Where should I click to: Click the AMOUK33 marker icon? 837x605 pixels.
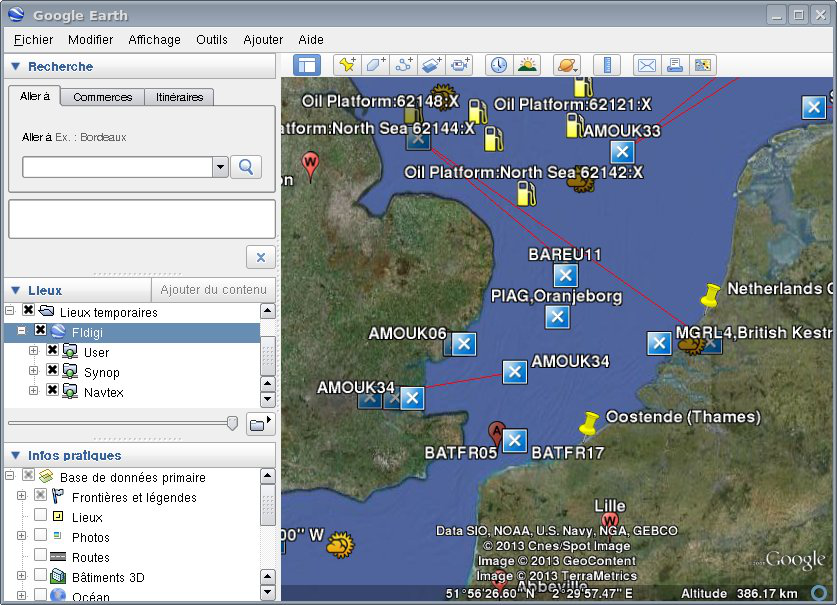click(x=622, y=152)
